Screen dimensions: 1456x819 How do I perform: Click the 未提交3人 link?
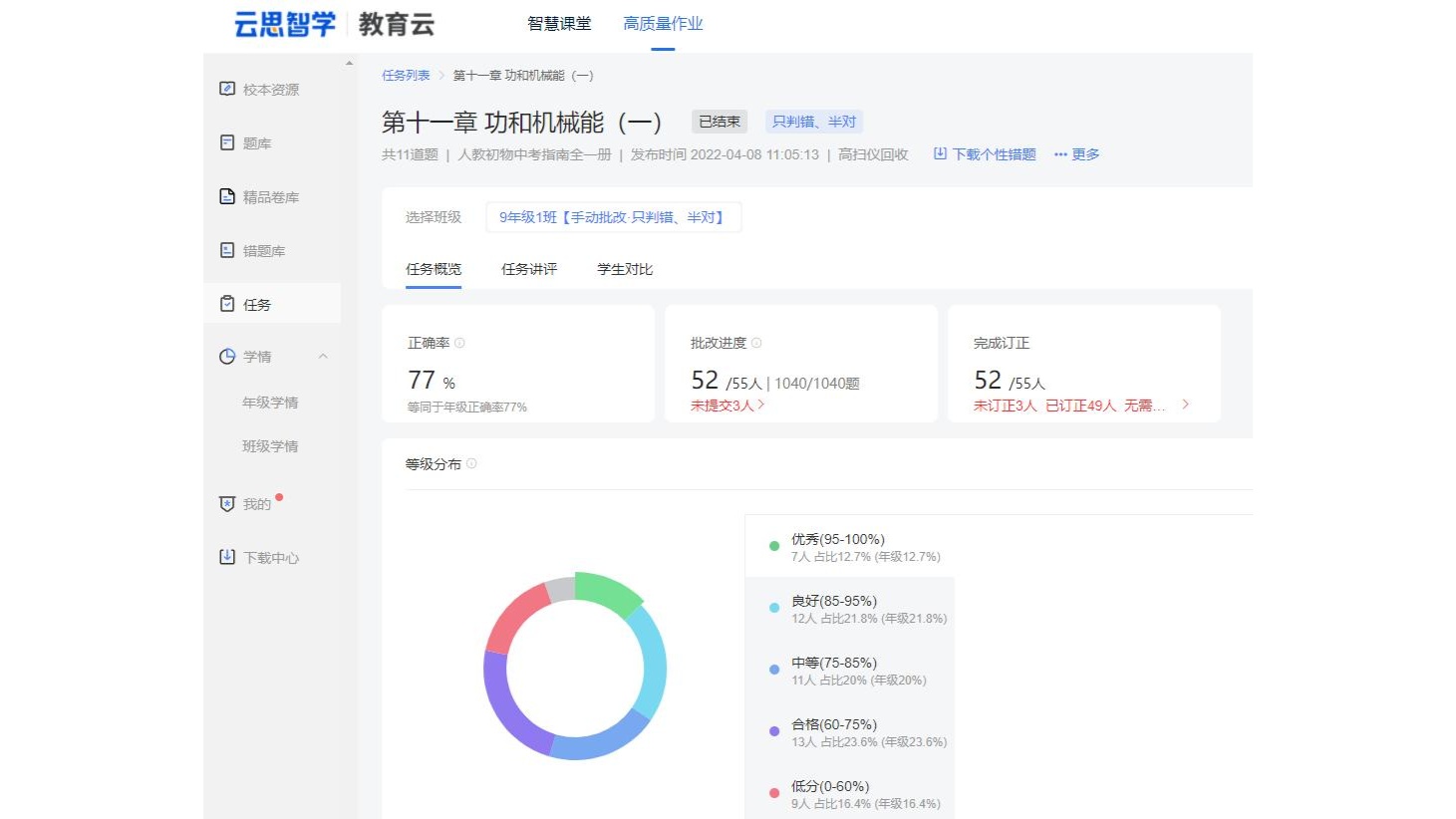722,406
